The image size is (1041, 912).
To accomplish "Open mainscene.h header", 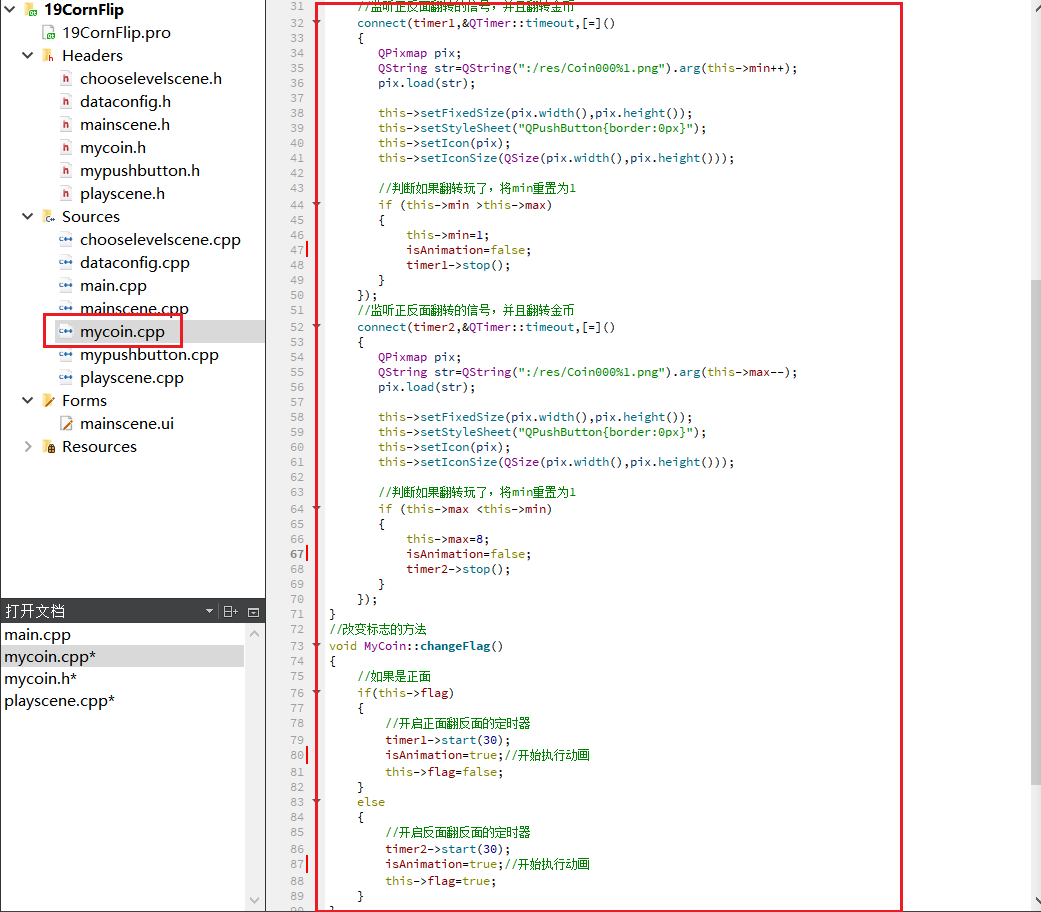I will (125, 124).
